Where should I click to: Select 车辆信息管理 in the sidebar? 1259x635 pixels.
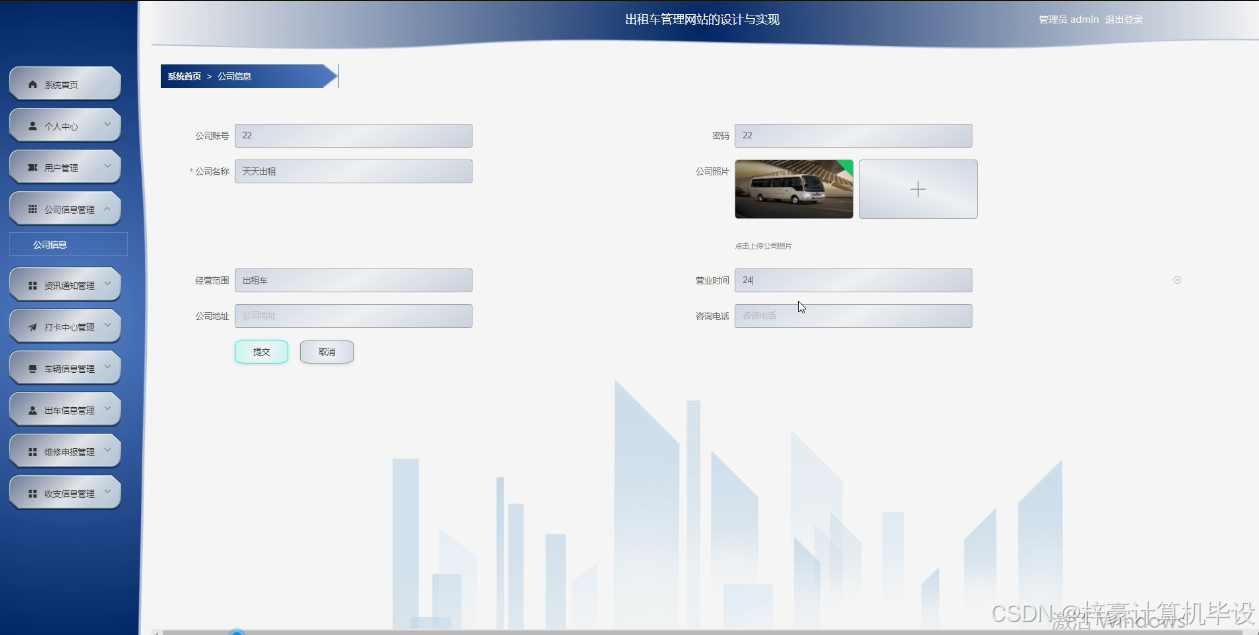(64, 367)
